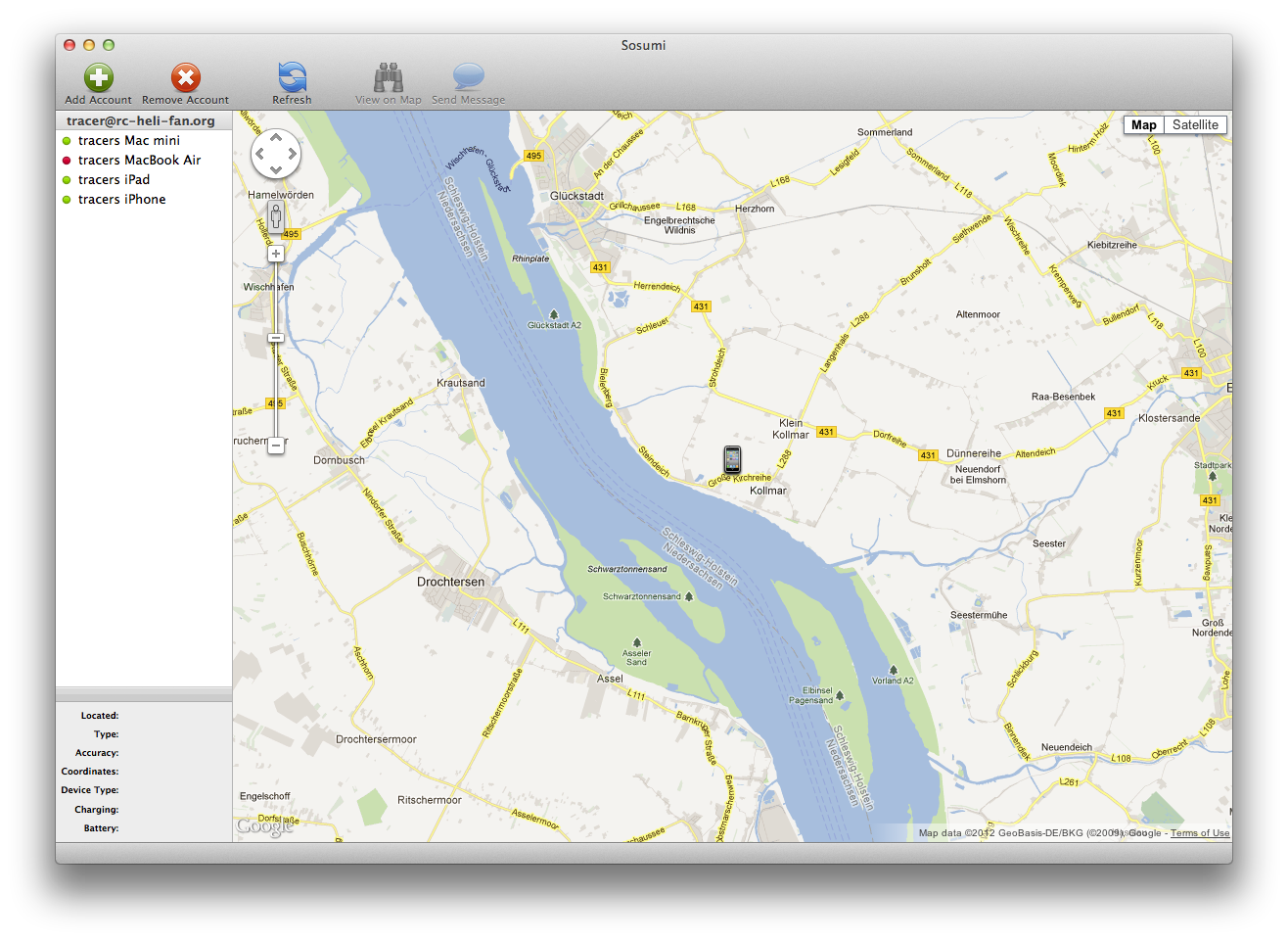Select tracers MacBook Air in device list
1288x941 pixels.
click(144, 160)
